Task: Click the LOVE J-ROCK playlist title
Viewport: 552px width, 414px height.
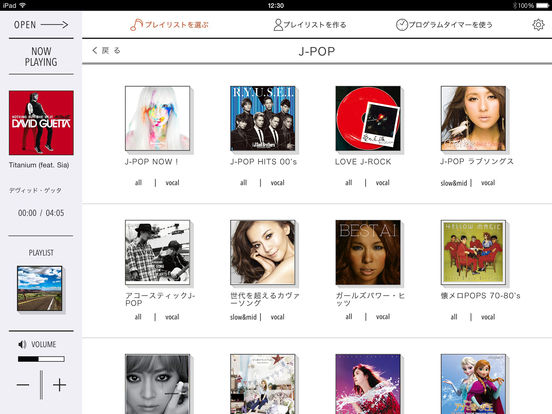Action: click(x=363, y=162)
